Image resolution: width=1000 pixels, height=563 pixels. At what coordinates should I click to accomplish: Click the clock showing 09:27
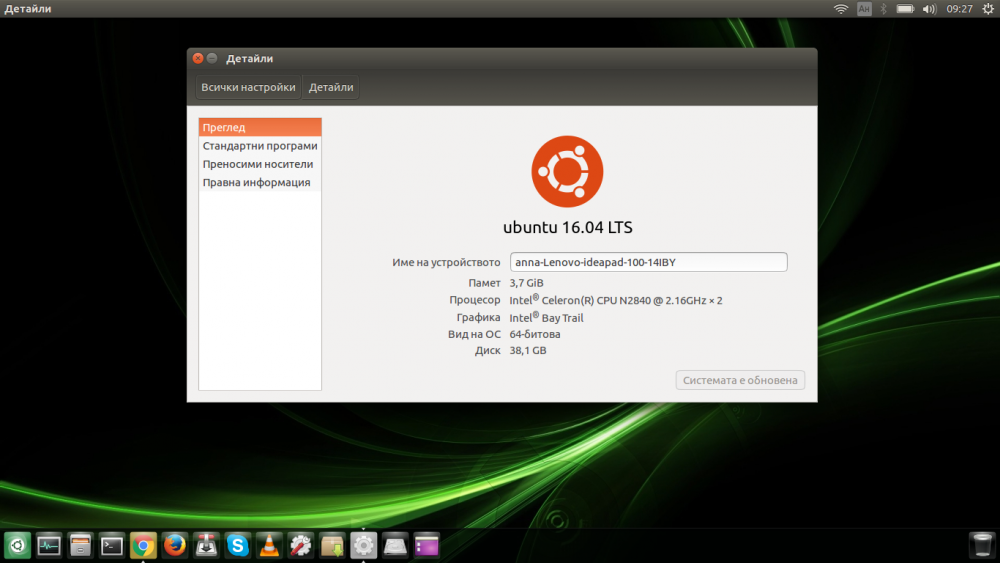click(x=959, y=9)
